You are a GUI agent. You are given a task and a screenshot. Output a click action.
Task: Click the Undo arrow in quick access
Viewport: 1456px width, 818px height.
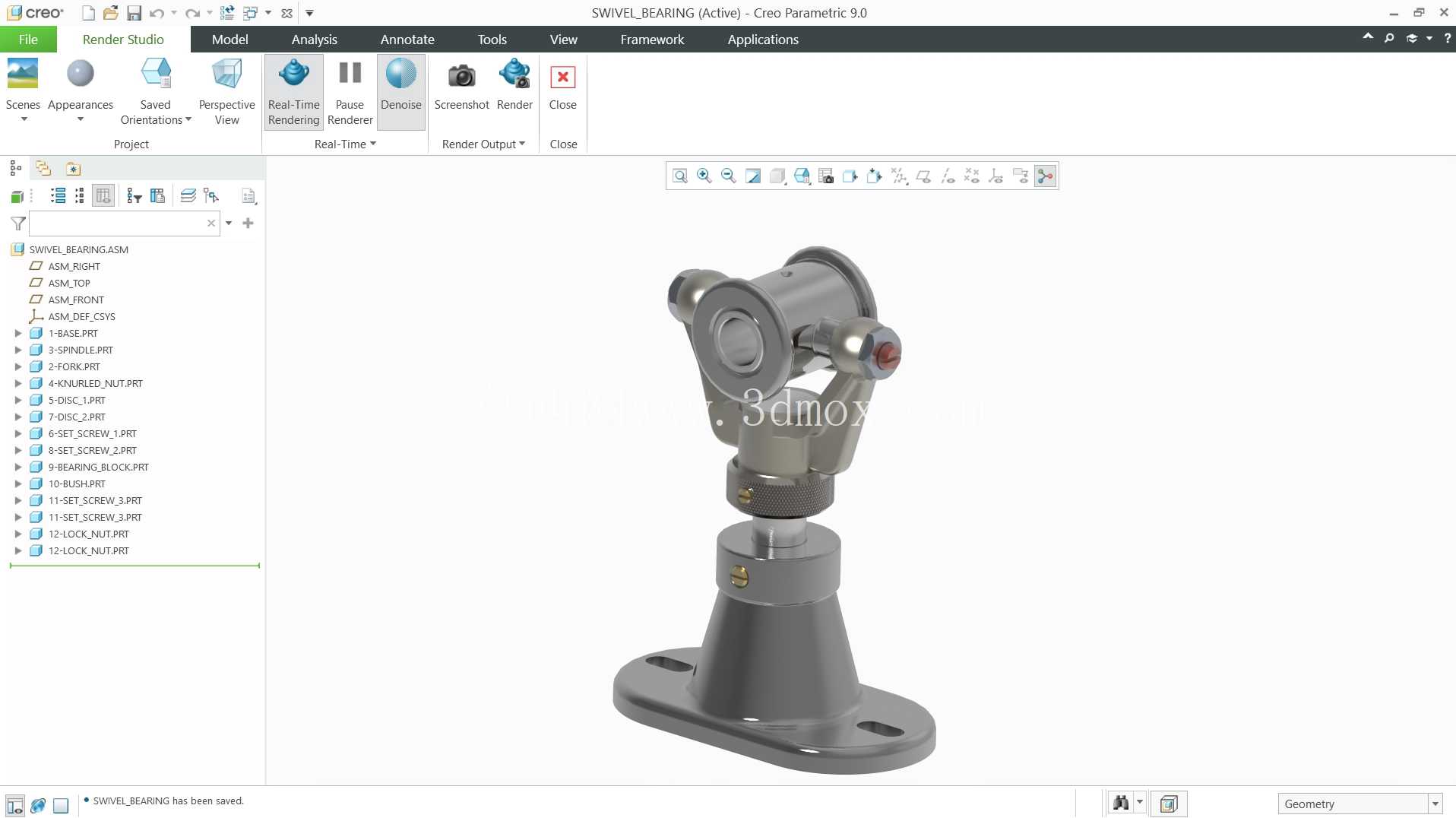pyautogui.click(x=157, y=13)
